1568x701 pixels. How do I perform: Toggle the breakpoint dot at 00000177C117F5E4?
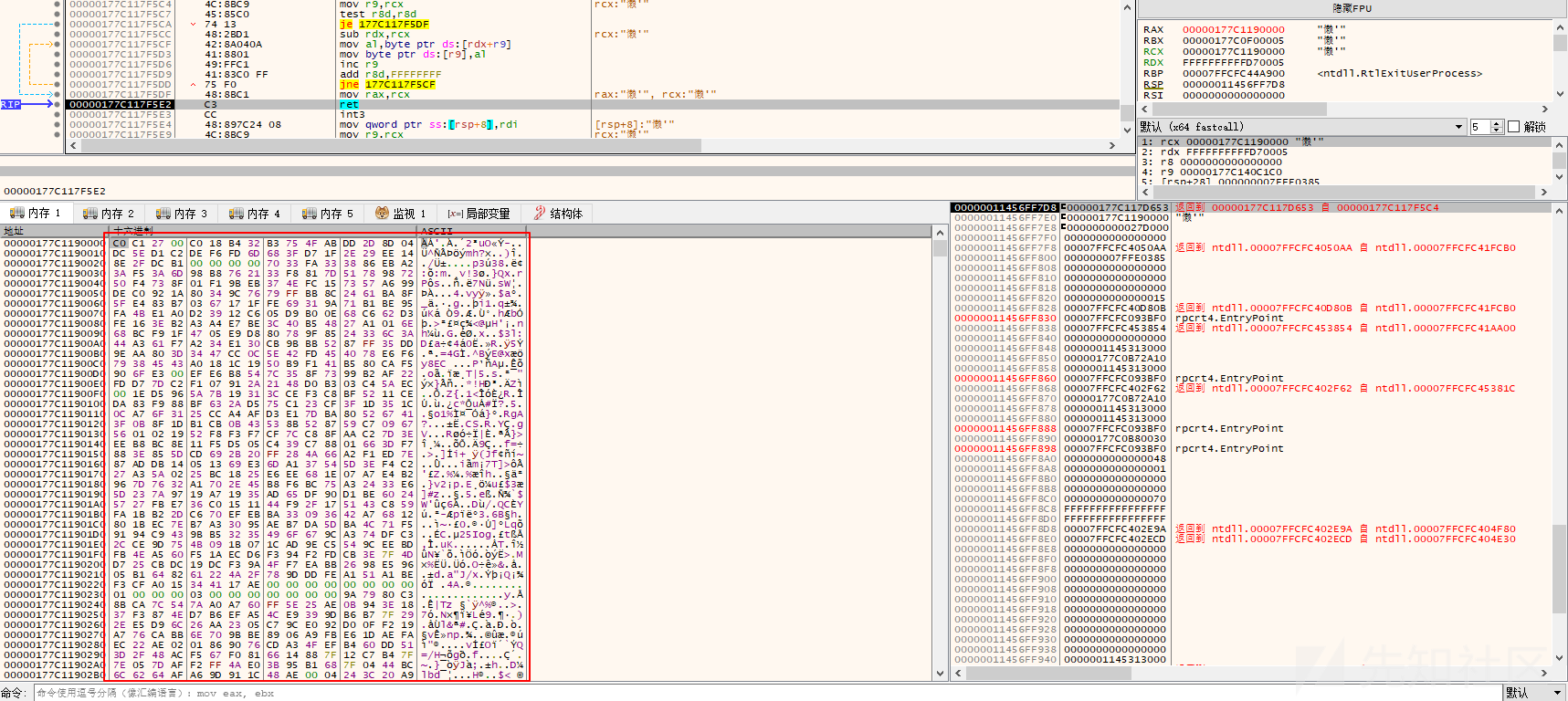tap(58, 125)
